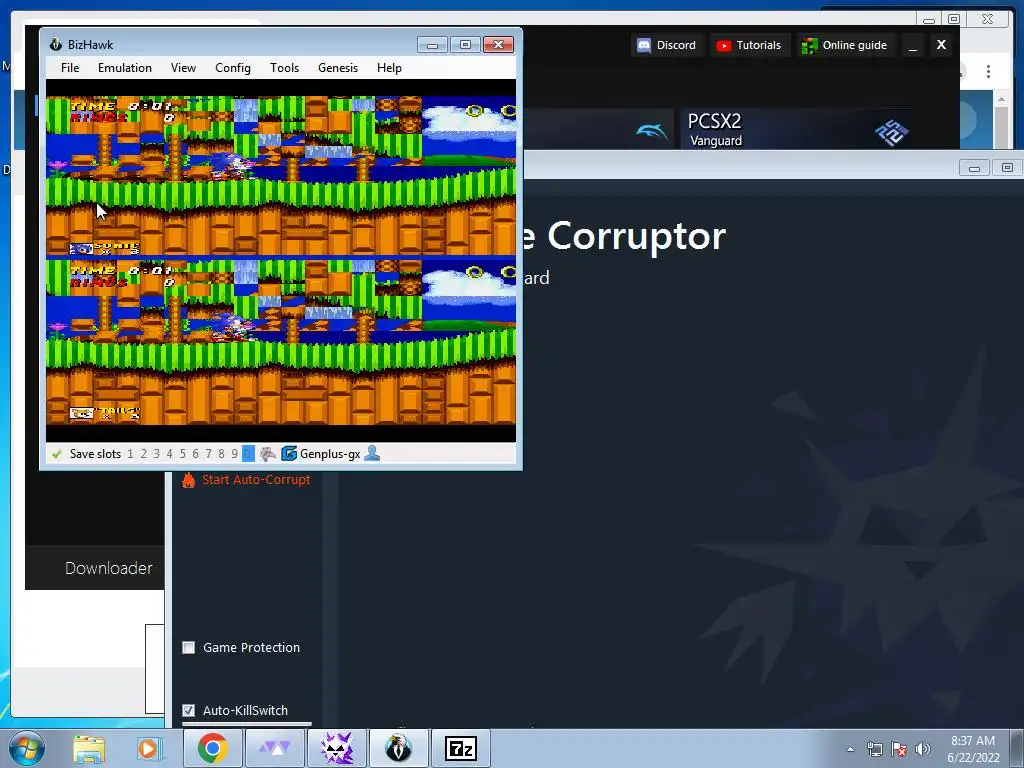Screen dimensions: 1024x768
Task: Switch to the BizHawk taskbar icon
Action: point(398,748)
